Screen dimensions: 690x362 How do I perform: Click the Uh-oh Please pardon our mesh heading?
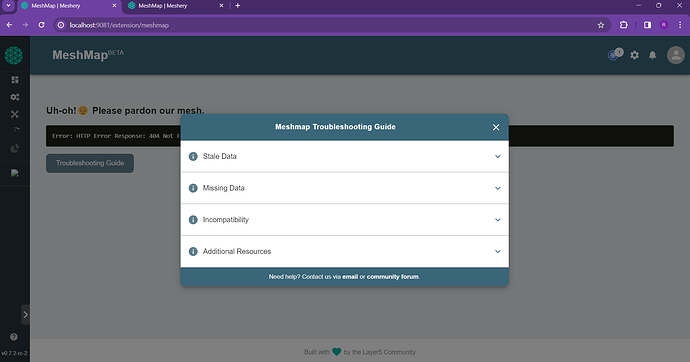pos(125,111)
